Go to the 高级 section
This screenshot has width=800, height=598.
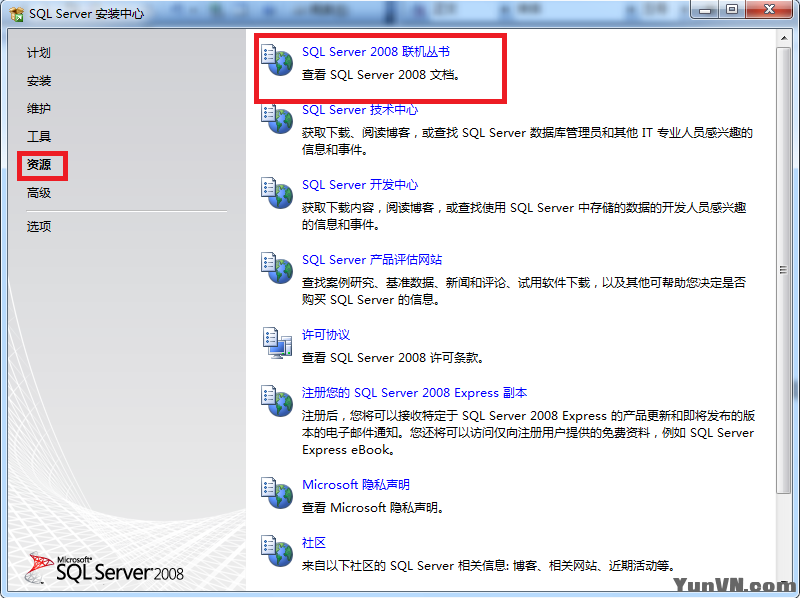[x=39, y=192]
